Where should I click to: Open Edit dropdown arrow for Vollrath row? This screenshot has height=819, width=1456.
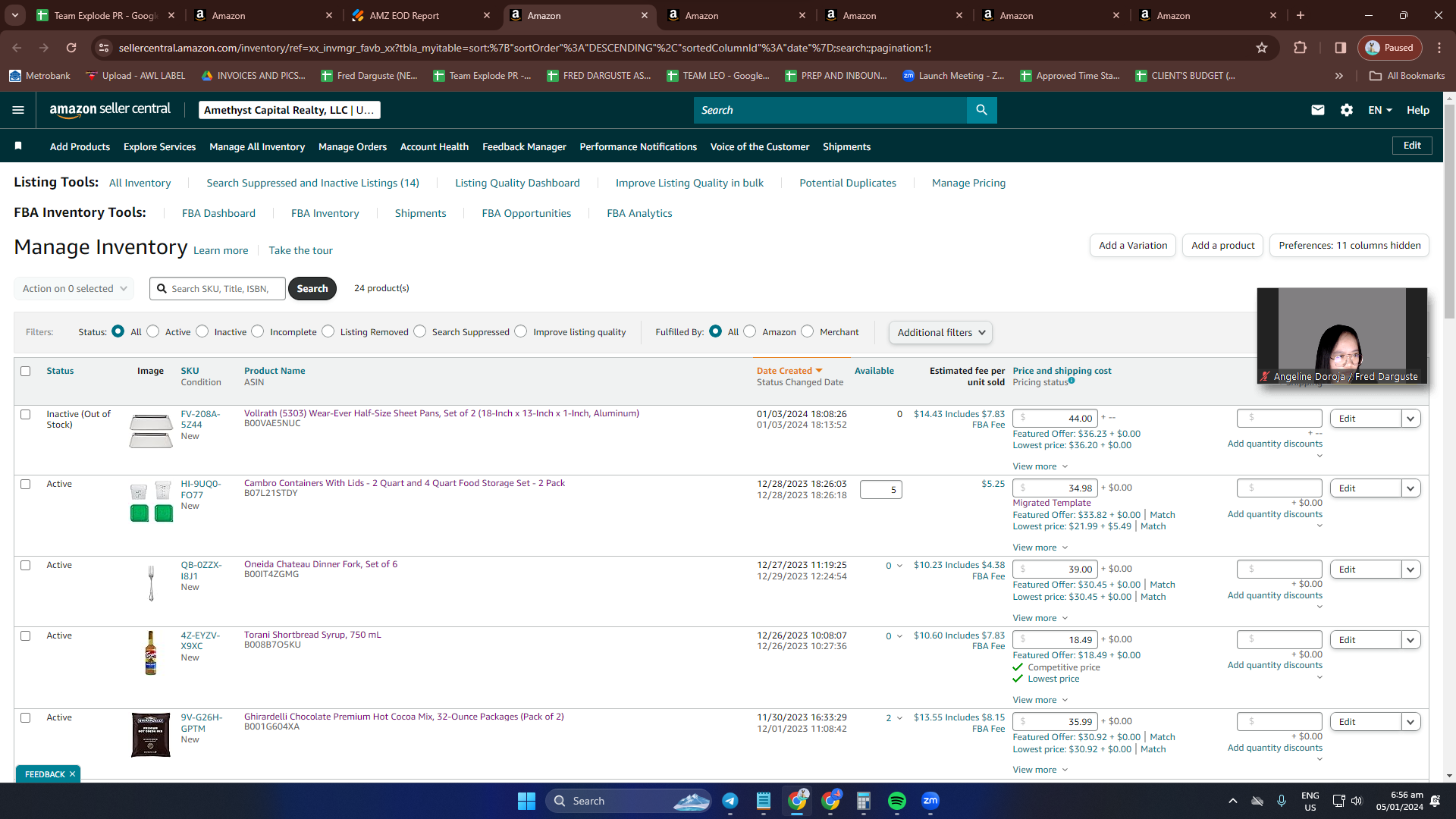tap(1411, 419)
